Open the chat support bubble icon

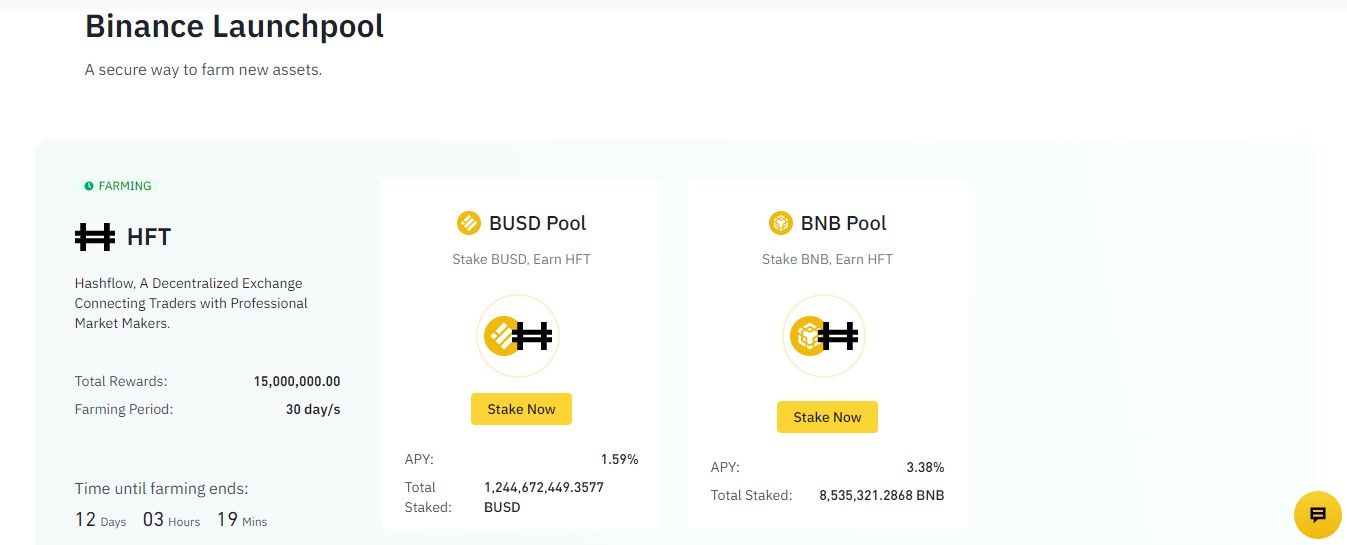click(x=1317, y=515)
